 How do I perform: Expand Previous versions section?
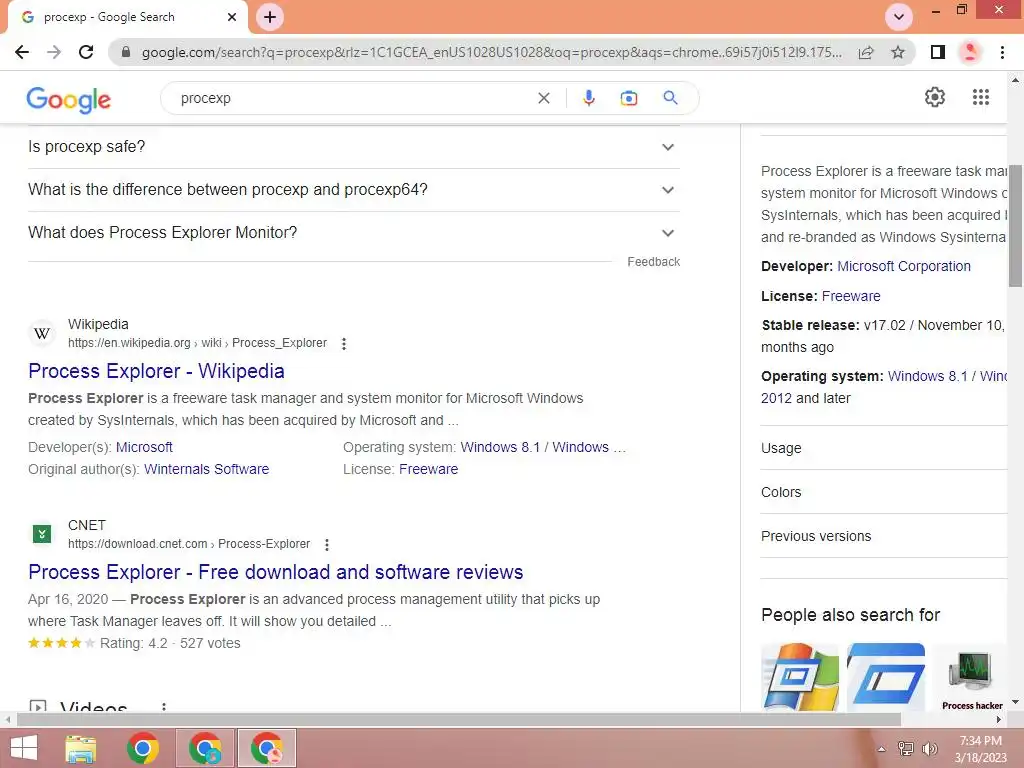(x=884, y=536)
